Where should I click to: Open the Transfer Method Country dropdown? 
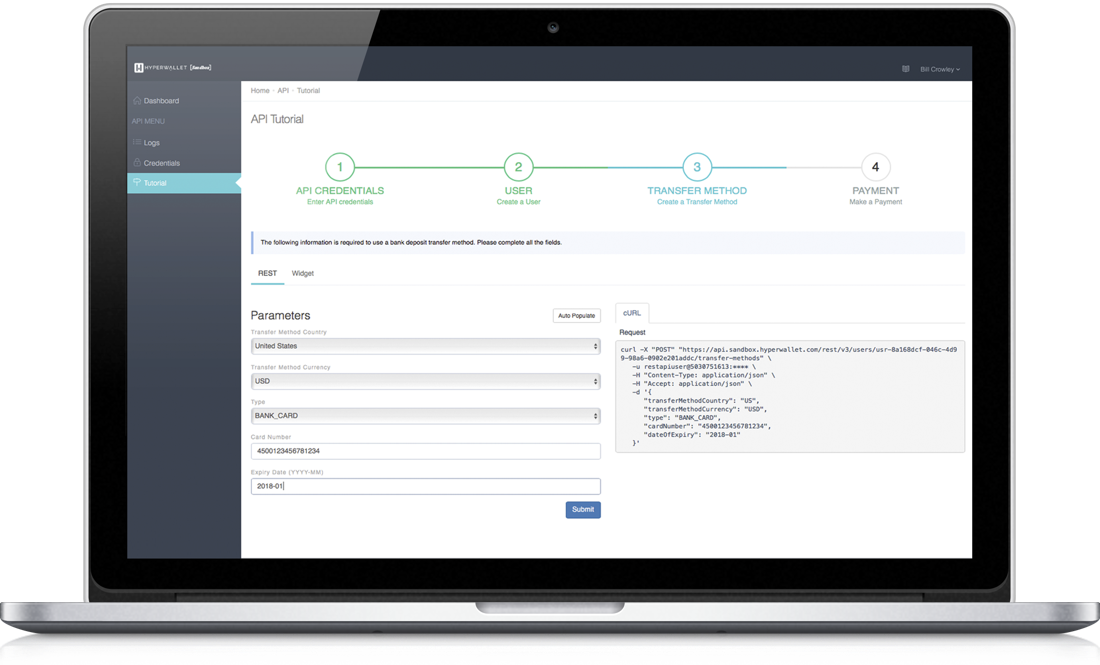tap(426, 346)
